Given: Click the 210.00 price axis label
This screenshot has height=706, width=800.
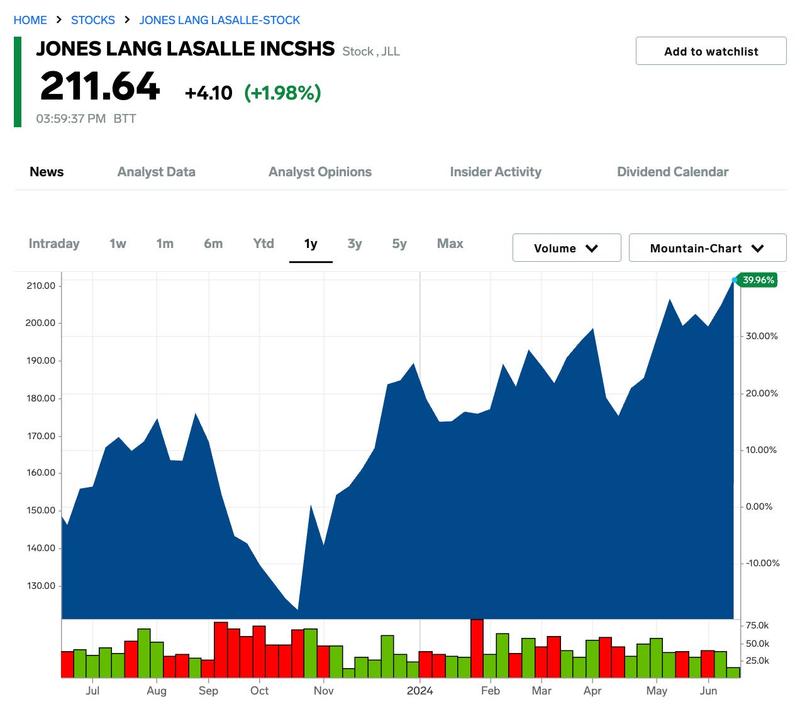Looking at the screenshot, I should coord(41,286).
